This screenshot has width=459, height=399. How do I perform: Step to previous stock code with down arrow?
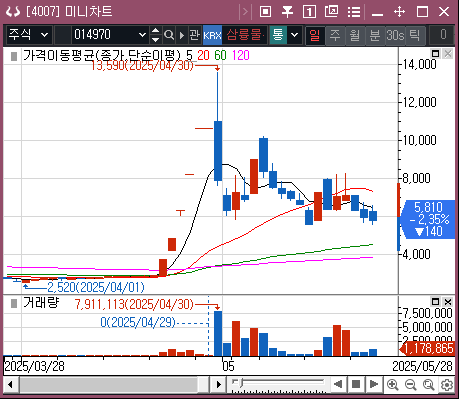[x=156, y=39]
